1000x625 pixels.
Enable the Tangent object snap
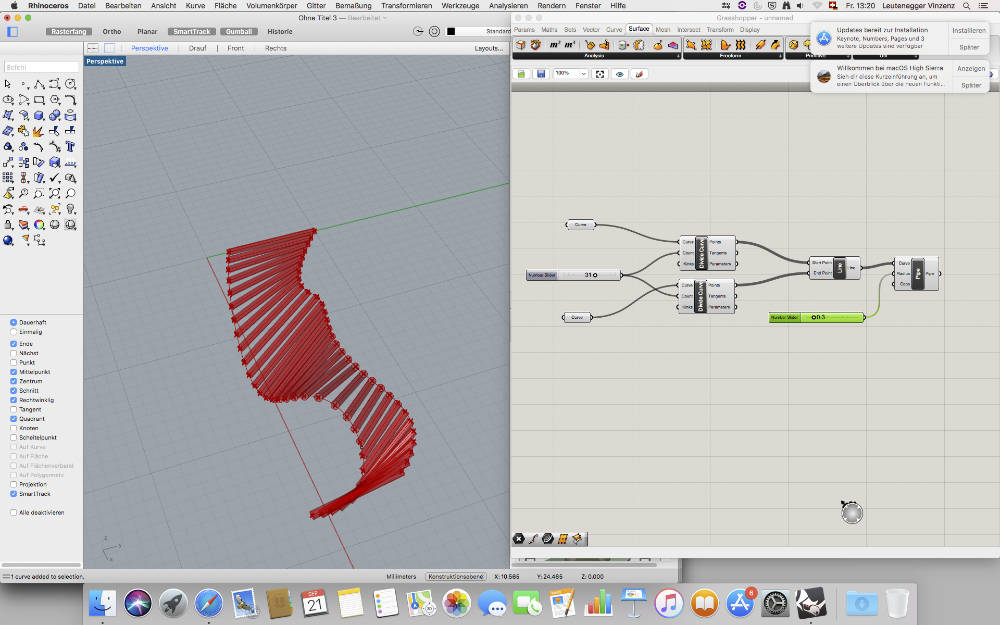pos(13,409)
